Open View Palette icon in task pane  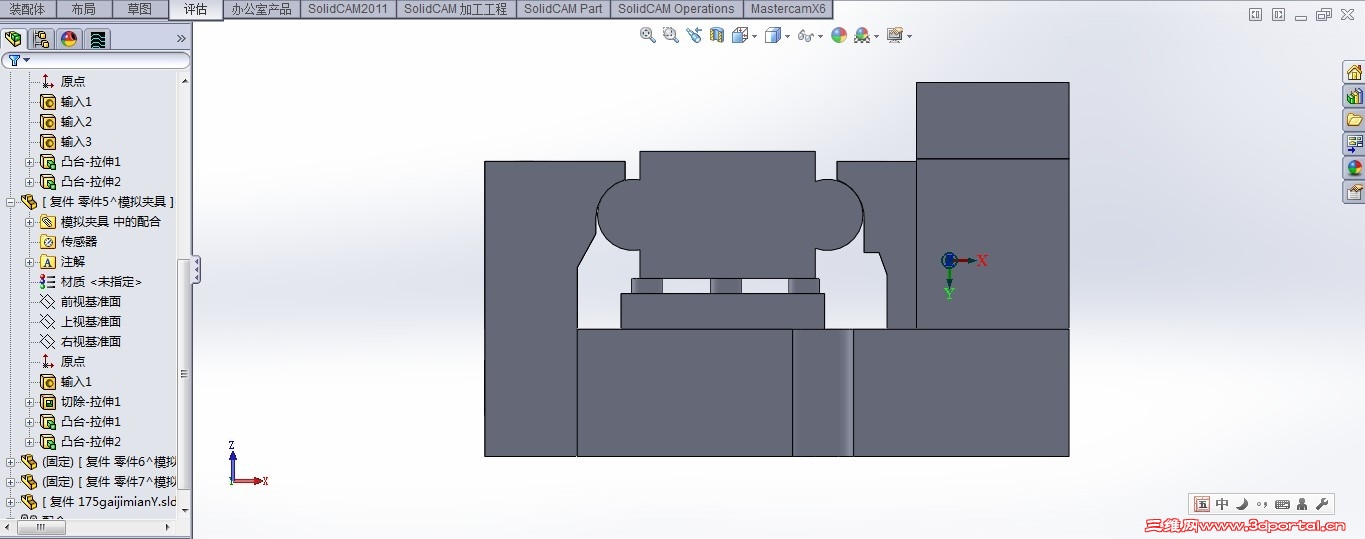[x=1354, y=144]
